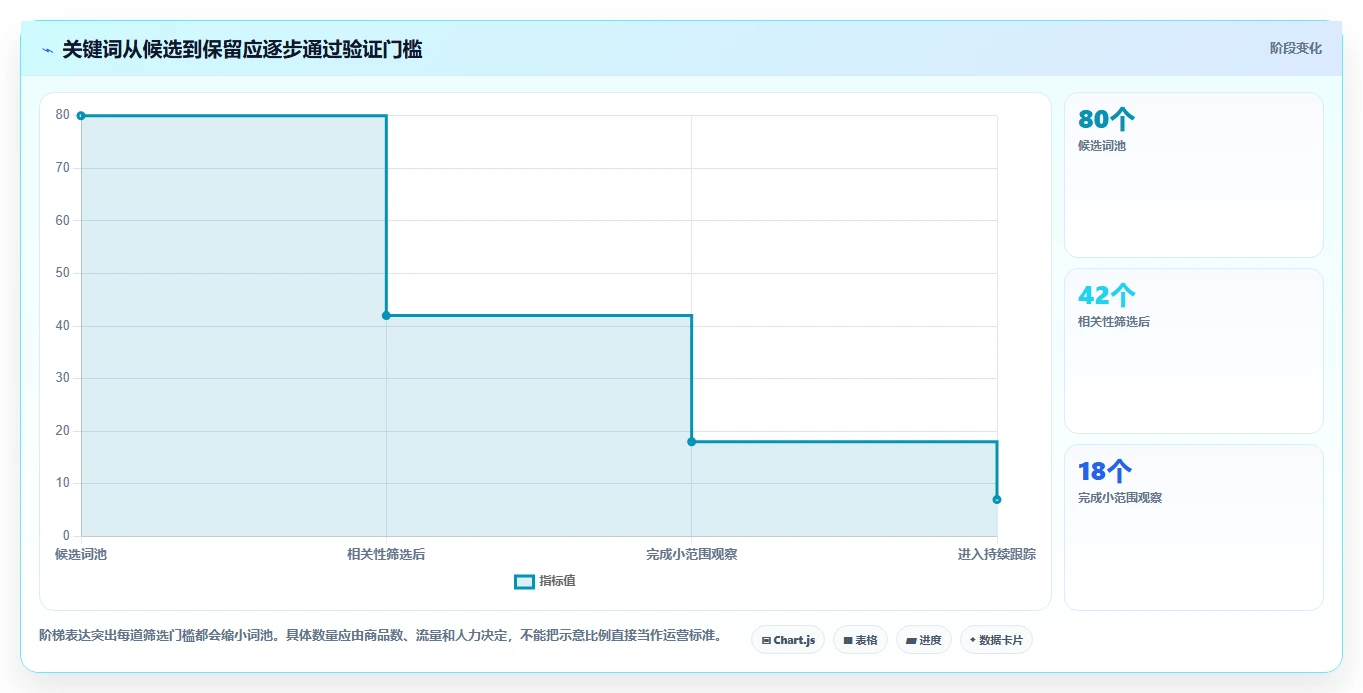Click the y-axis label 80
The height and width of the screenshot is (693, 1363).
tap(63, 115)
